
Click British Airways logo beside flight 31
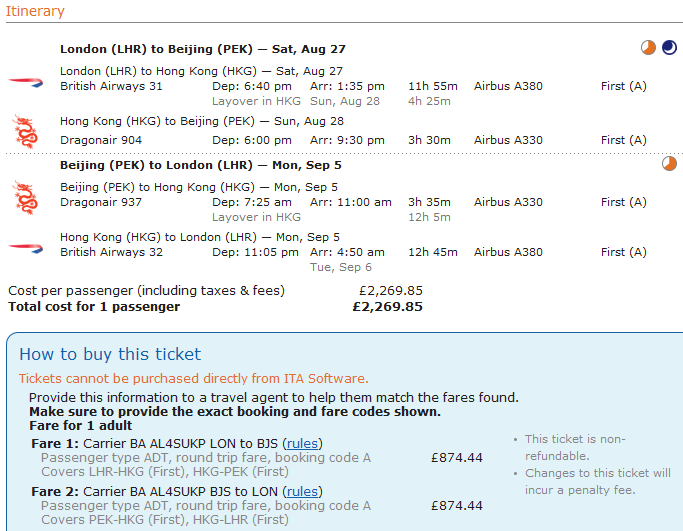point(20,79)
